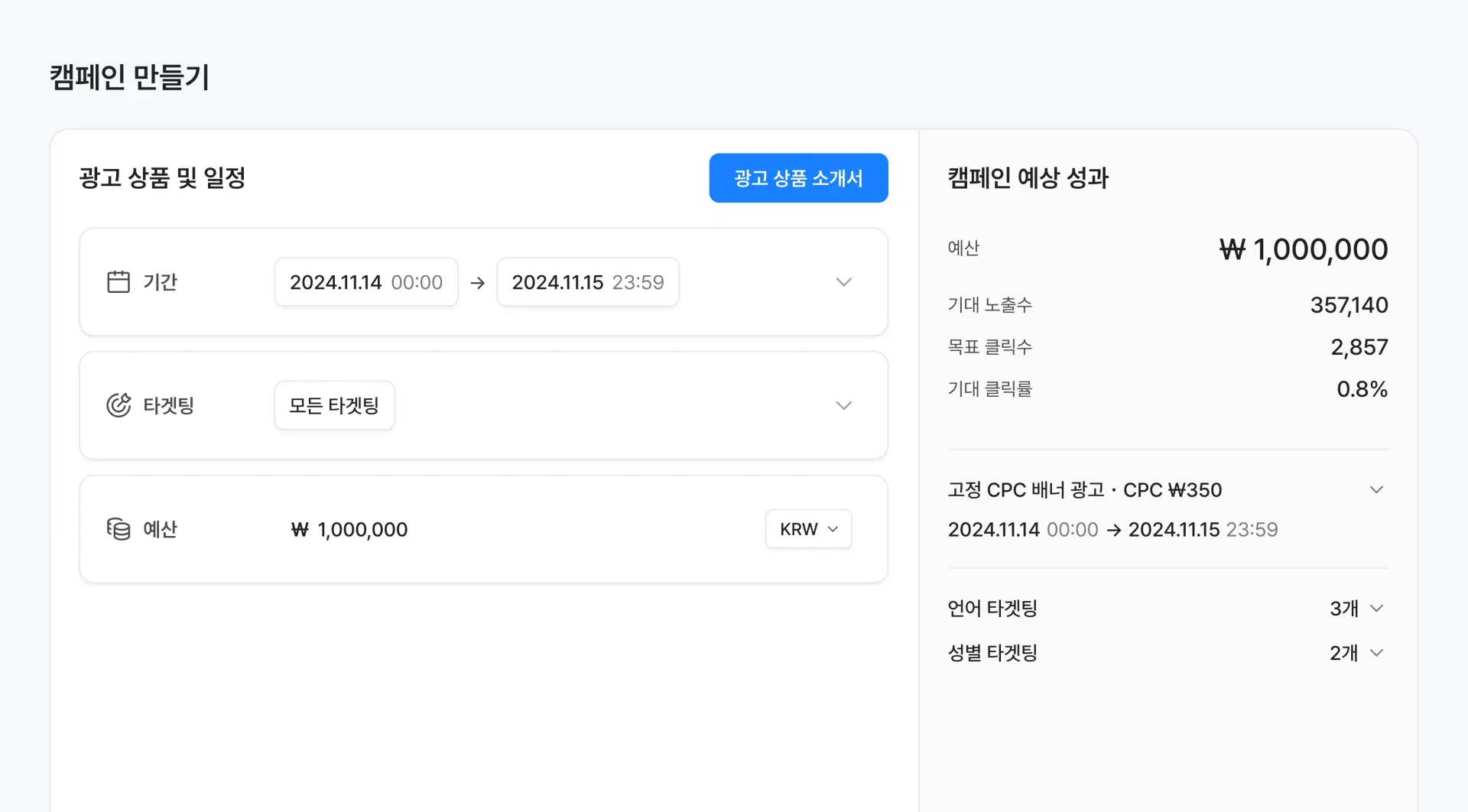Click the arrow icon between the date fields
This screenshot has height=812, width=1468.
pos(478,283)
